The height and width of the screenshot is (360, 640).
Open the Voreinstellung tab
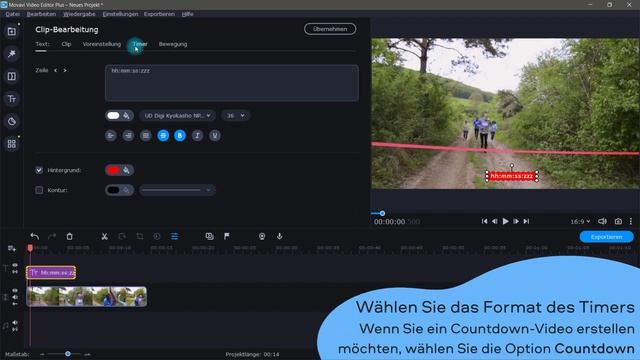click(x=102, y=44)
